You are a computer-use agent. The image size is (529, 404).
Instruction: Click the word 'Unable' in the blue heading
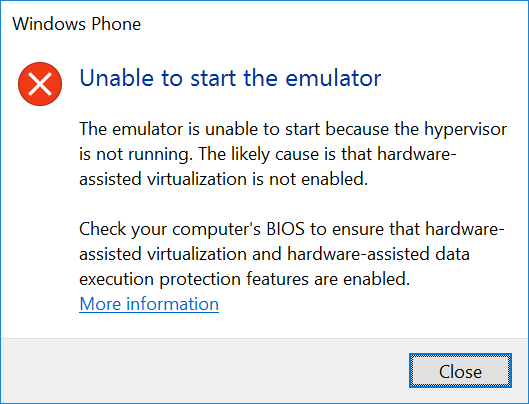click(x=116, y=78)
